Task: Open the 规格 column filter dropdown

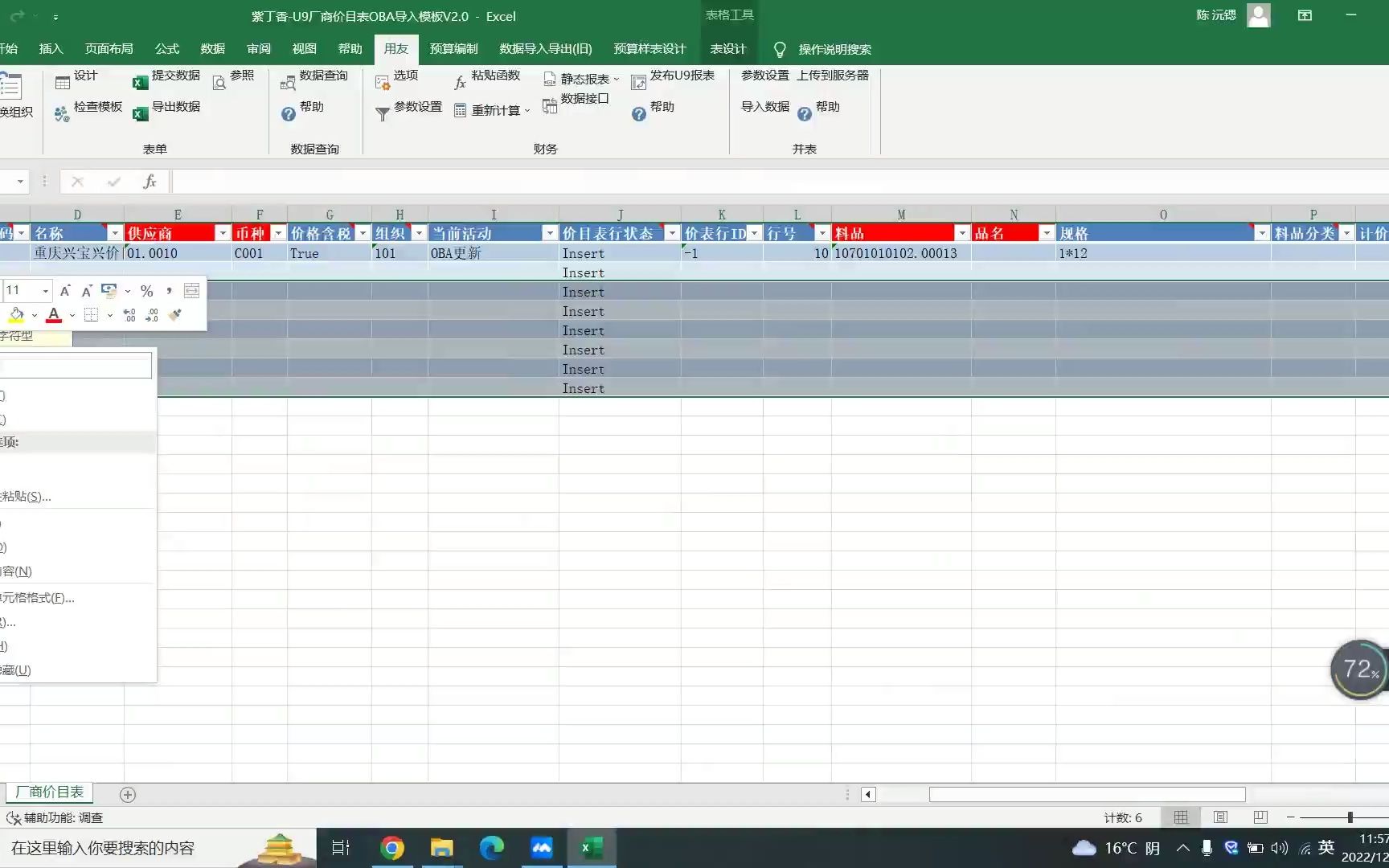Action: [1262, 233]
